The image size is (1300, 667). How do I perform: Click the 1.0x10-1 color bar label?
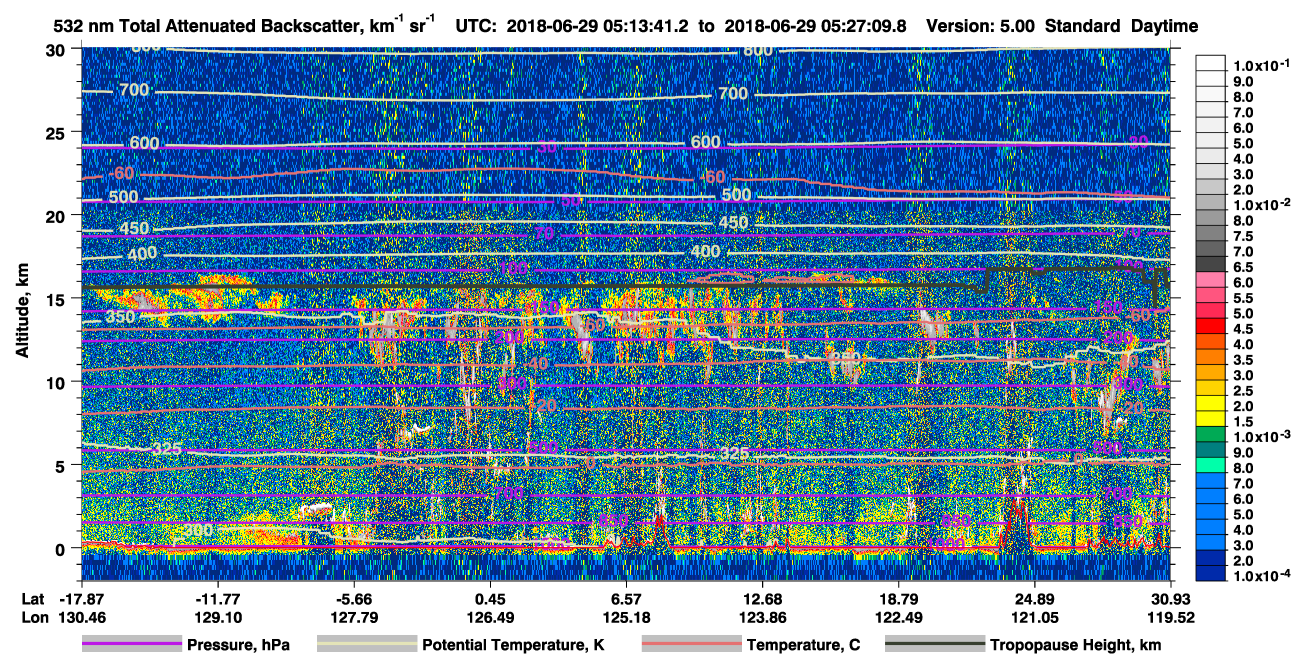pos(1259,66)
